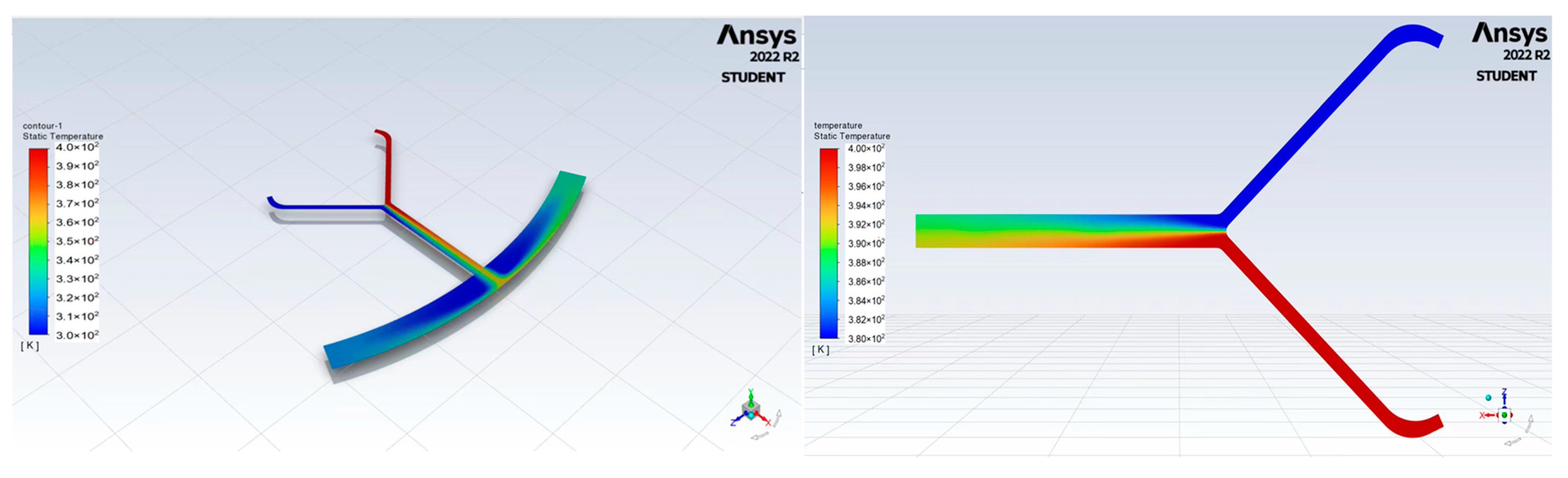
Task: Click the blue Z axis arrow on left triad
Action: [739, 419]
